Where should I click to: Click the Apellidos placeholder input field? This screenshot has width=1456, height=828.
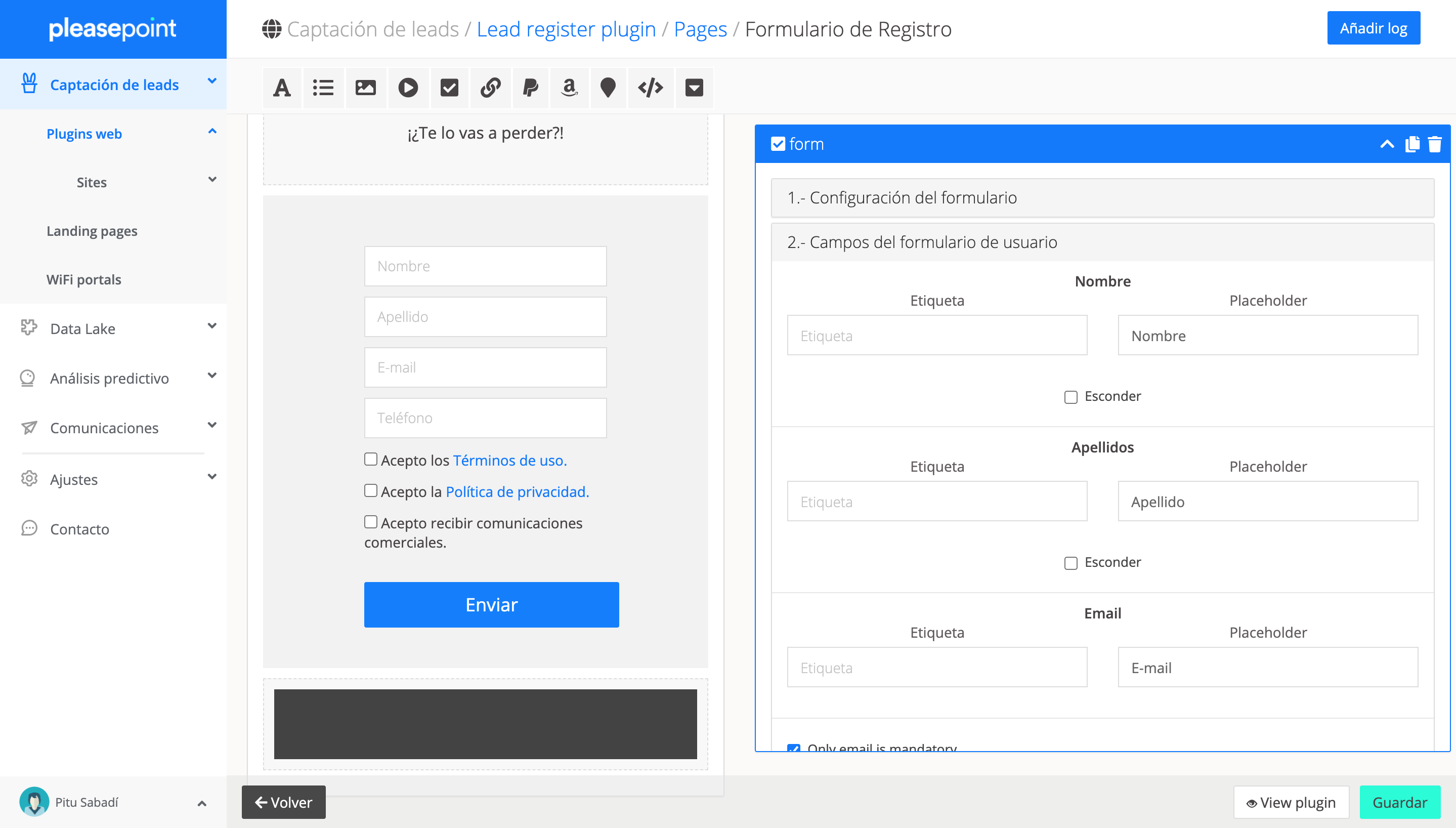[1267, 501]
